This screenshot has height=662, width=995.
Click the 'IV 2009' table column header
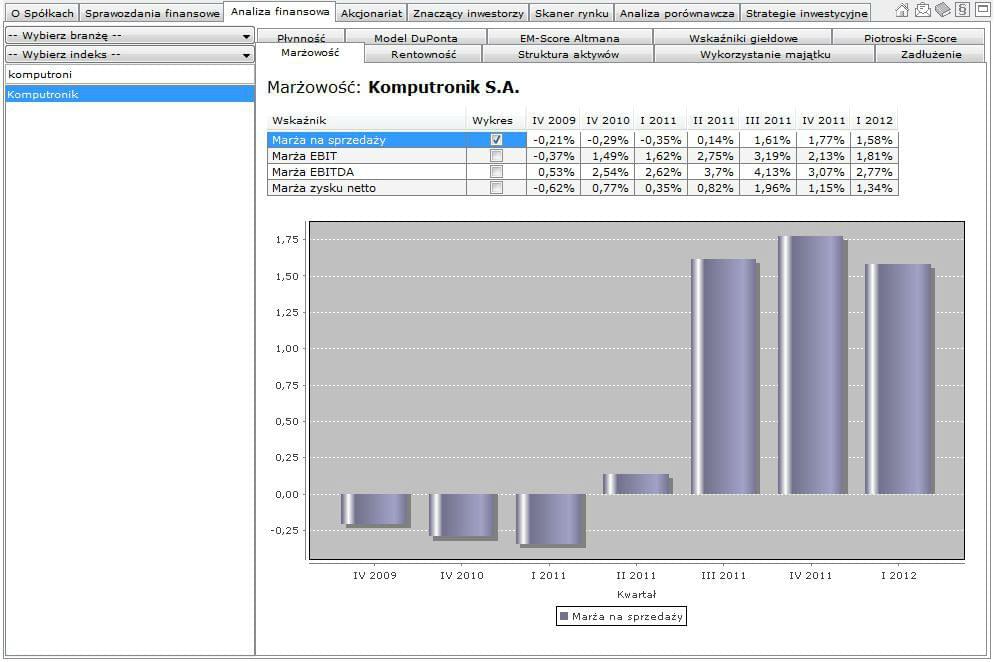coord(553,120)
